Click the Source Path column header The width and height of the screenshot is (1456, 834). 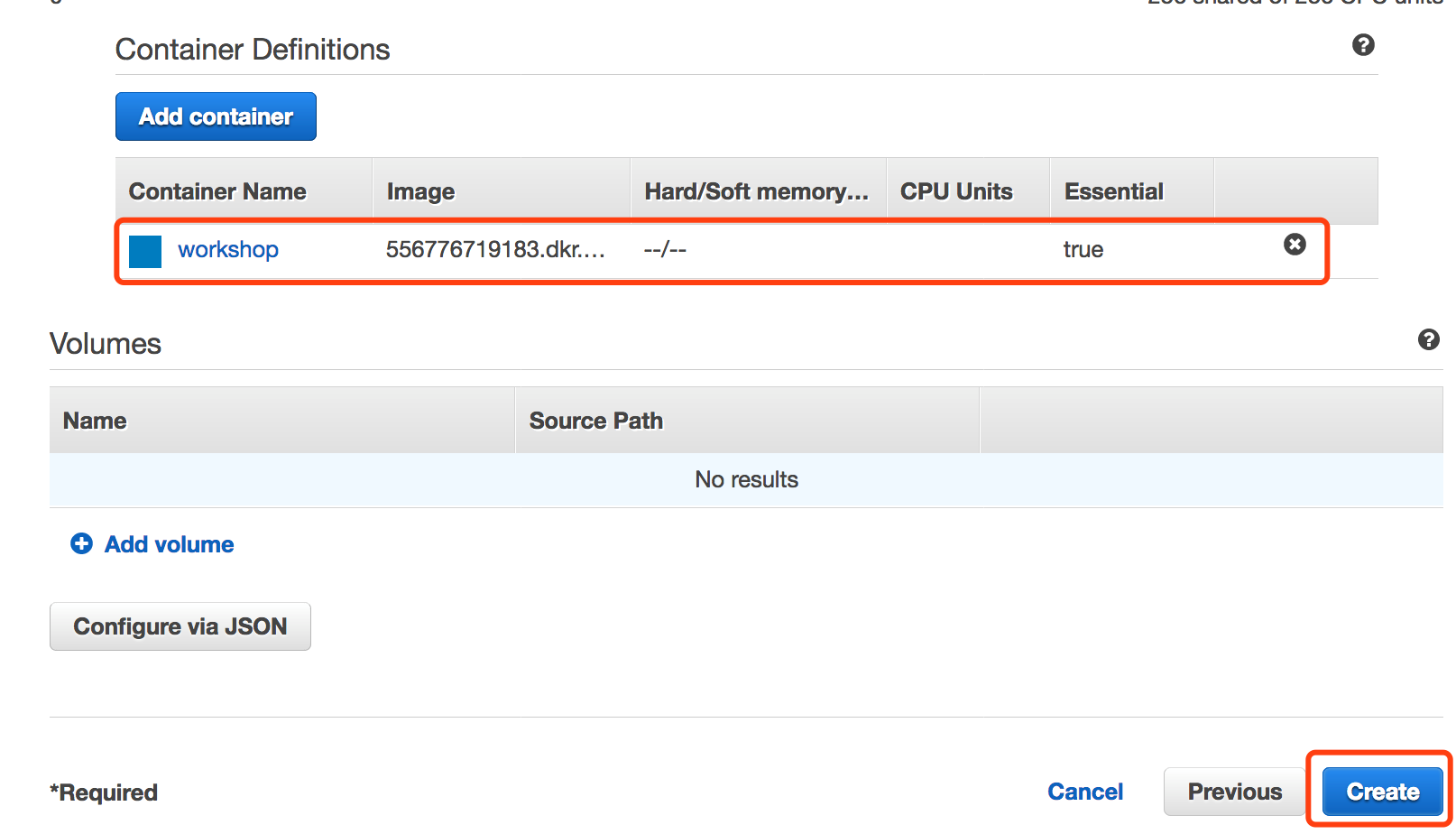click(595, 421)
